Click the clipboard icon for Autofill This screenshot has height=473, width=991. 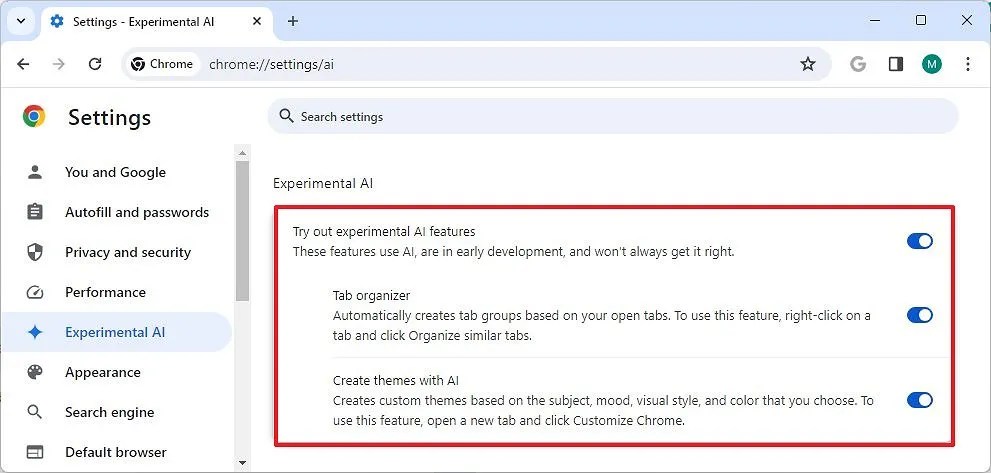(x=35, y=212)
